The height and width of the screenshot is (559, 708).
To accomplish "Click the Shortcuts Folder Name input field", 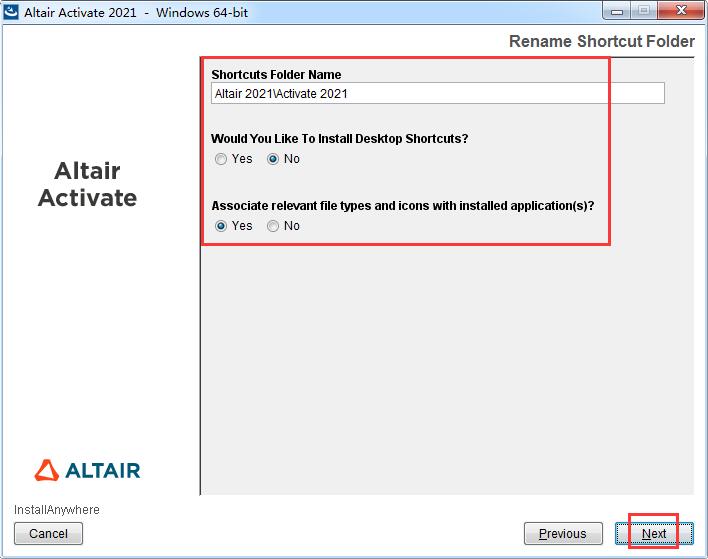I will [x=438, y=93].
